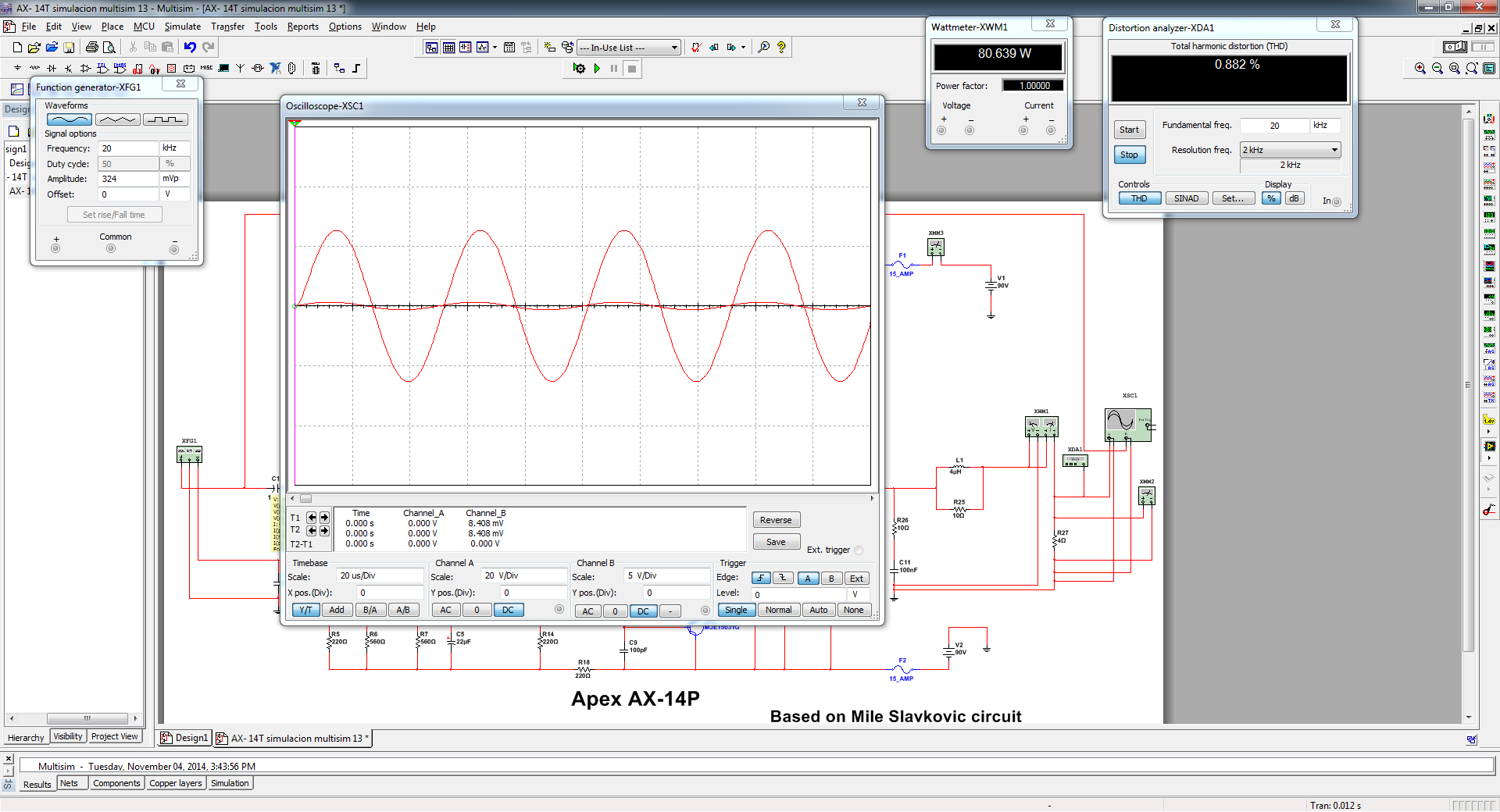Select trigger source B in oscilloscope
This screenshot has height=812, width=1500.
[832, 579]
